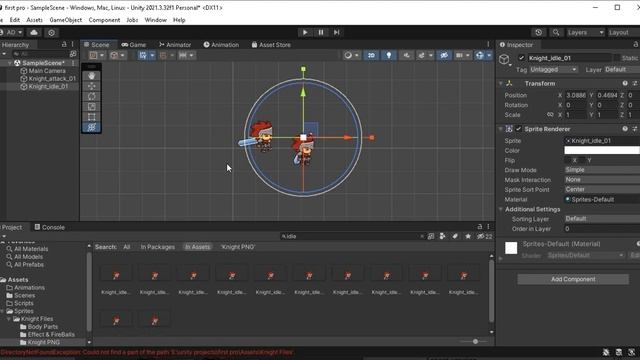Image resolution: width=640 pixels, height=360 pixels.
Task: Select the Transform tool in scene toolbar
Action: (91, 127)
